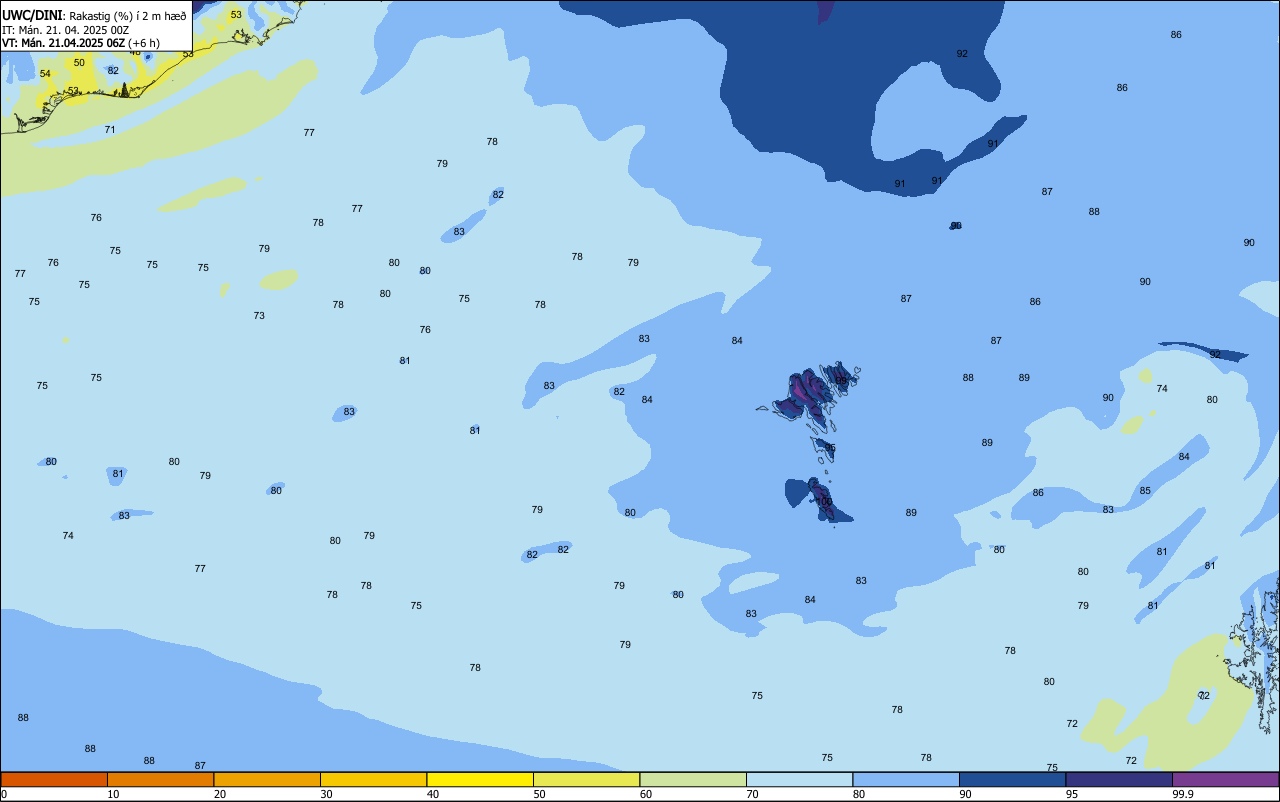
Task: Click the "85" humidity value
Action: [x=1145, y=491]
